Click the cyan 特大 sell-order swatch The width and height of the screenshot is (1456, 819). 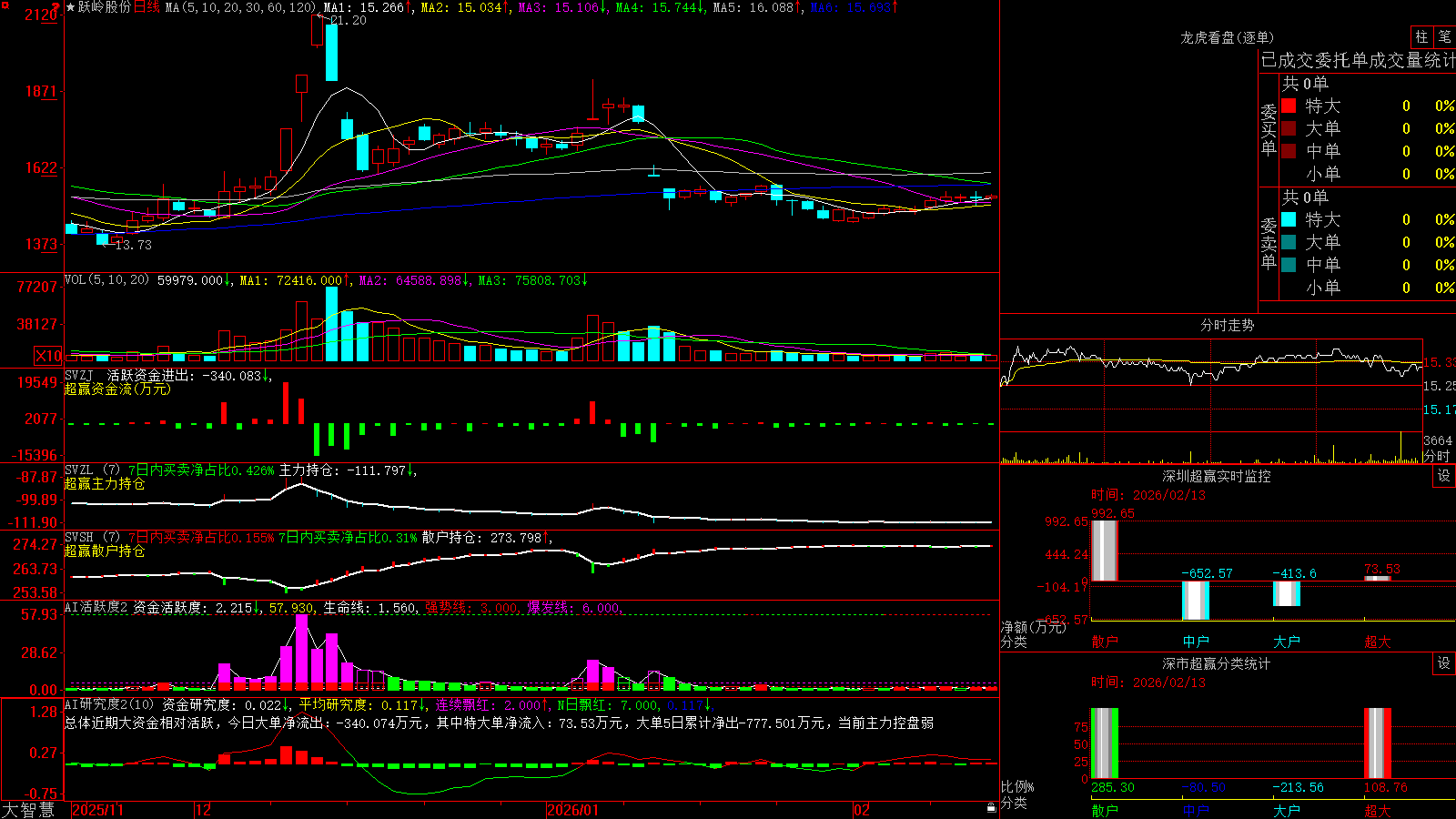pyautogui.click(x=1289, y=219)
